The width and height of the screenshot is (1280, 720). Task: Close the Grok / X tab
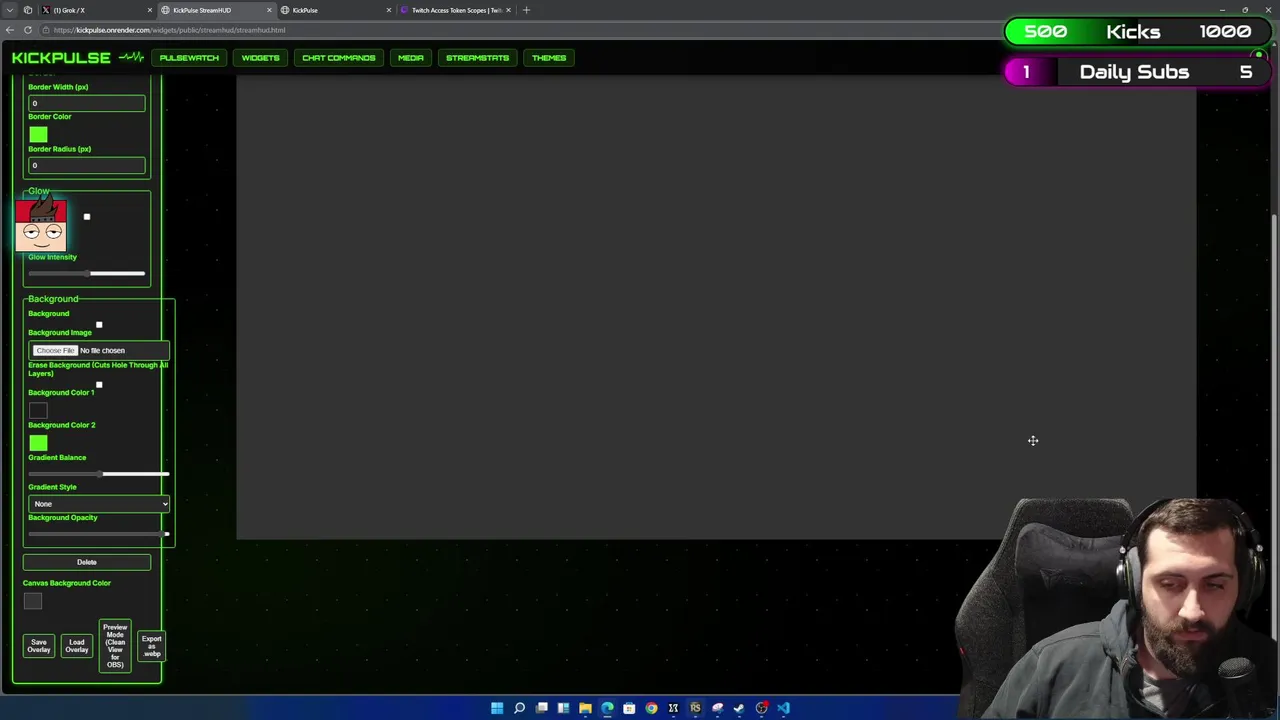coord(150,10)
